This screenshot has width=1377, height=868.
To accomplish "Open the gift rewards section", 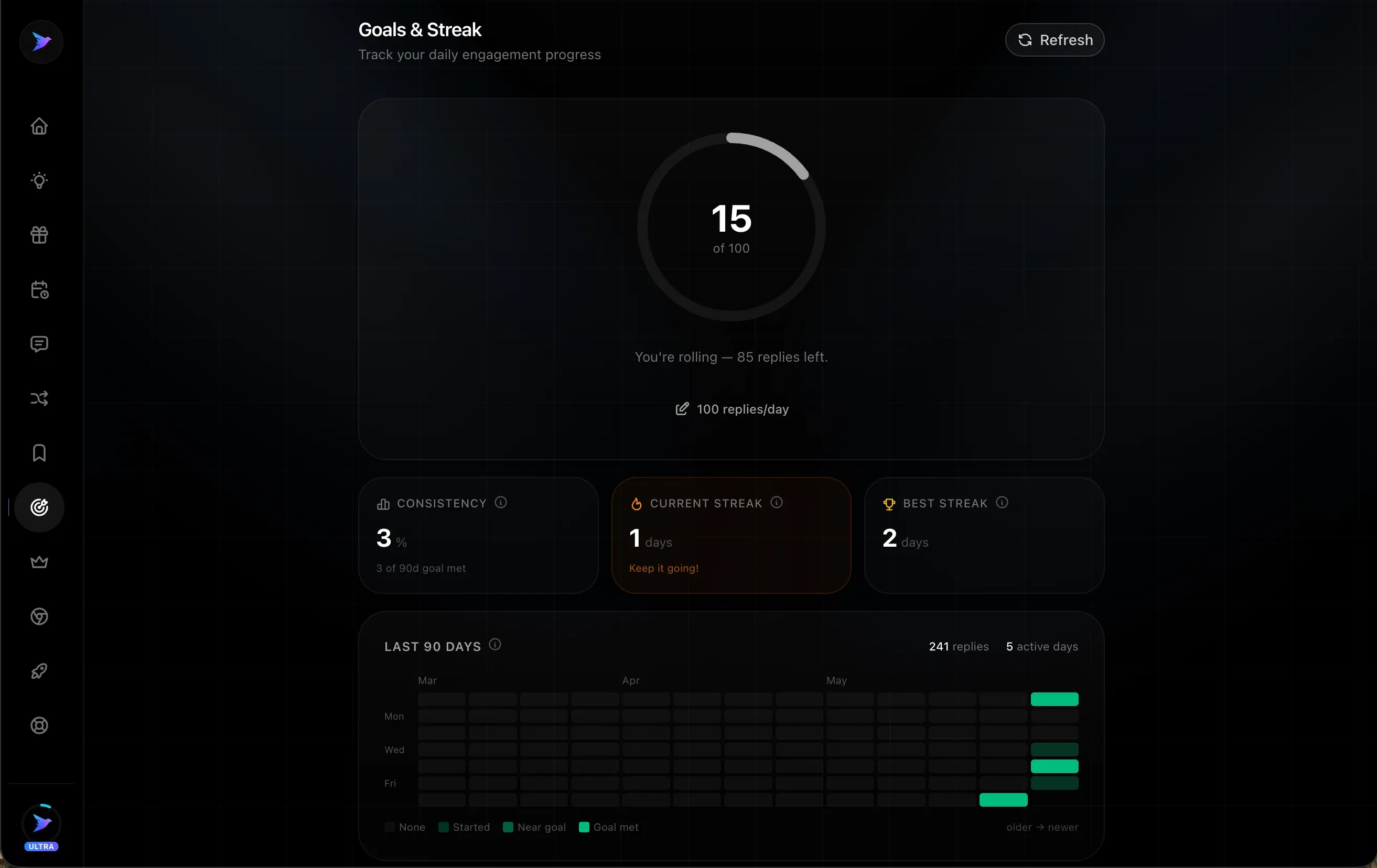I will coord(39,235).
